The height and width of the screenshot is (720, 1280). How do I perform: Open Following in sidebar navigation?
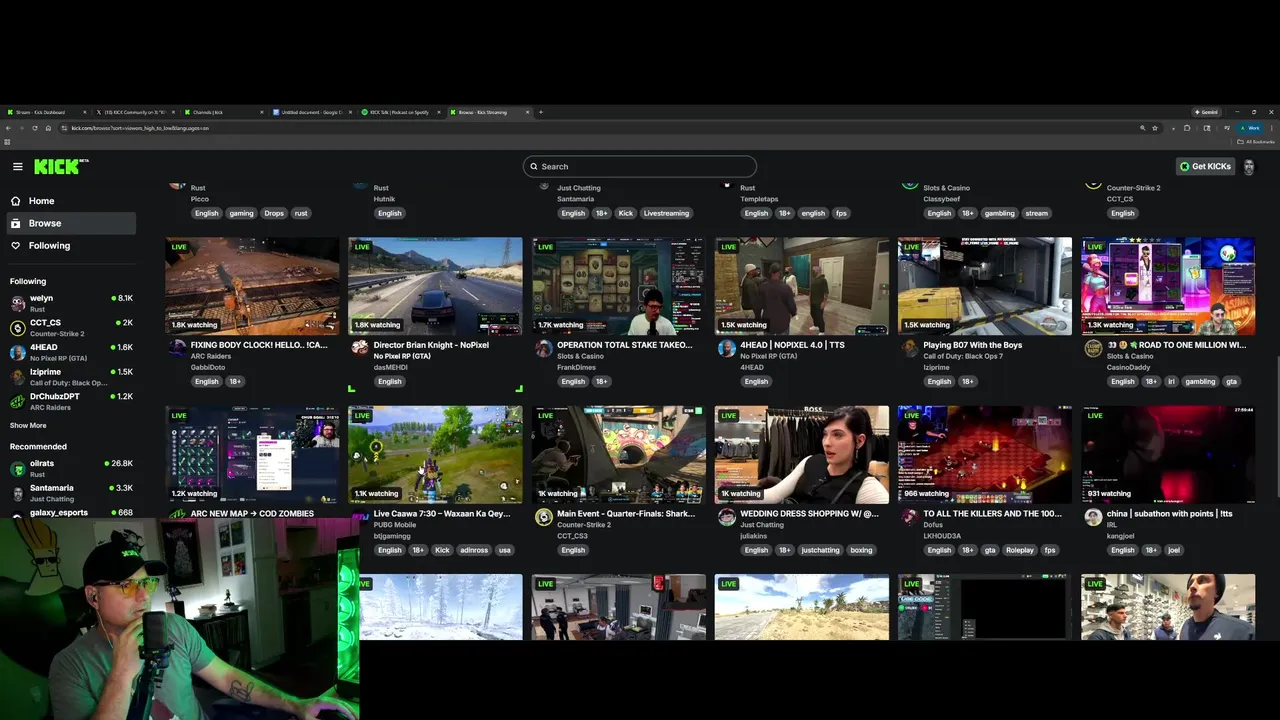click(70, 245)
